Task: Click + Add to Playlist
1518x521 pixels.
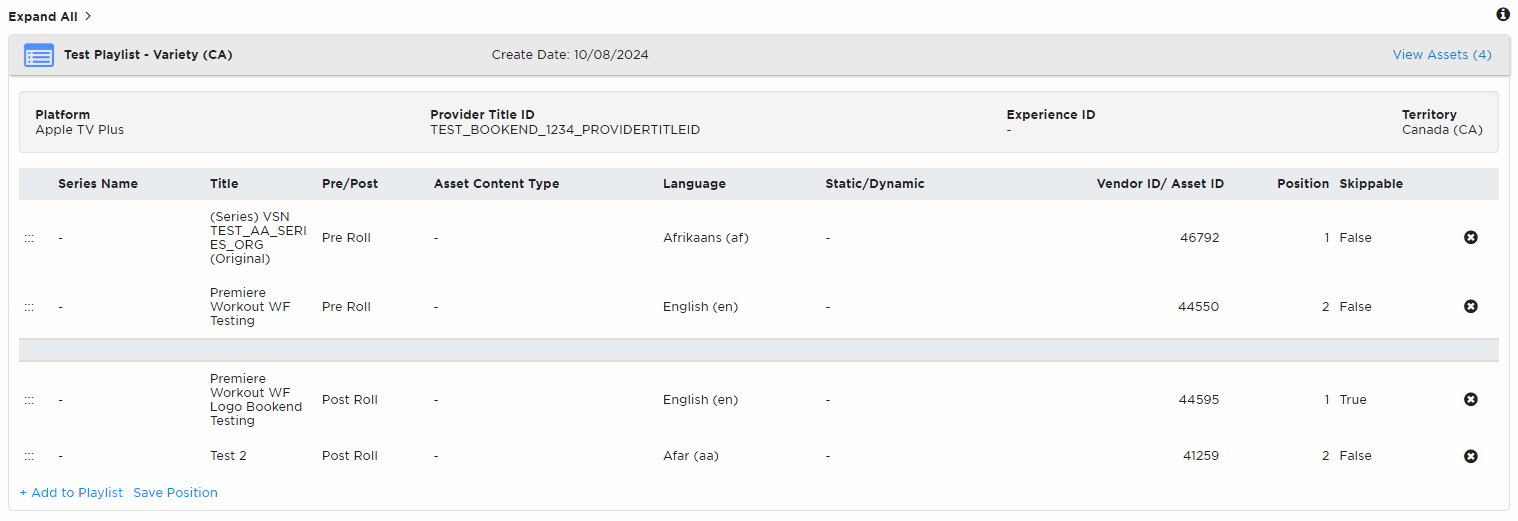Action: click(x=71, y=492)
